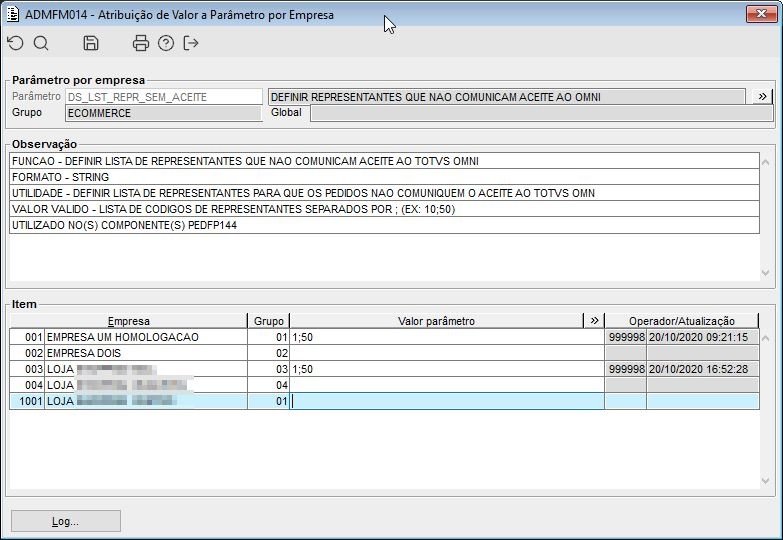Click operator 999998 in row 001
This screenshot has width=783, height=540.
point(626,337)
